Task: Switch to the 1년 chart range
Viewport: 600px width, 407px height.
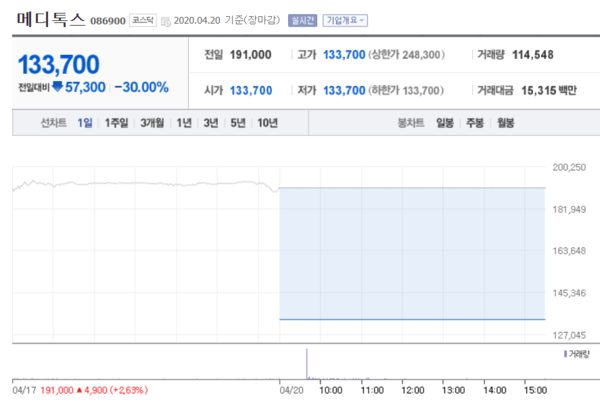Action: (x=184, y=123)
